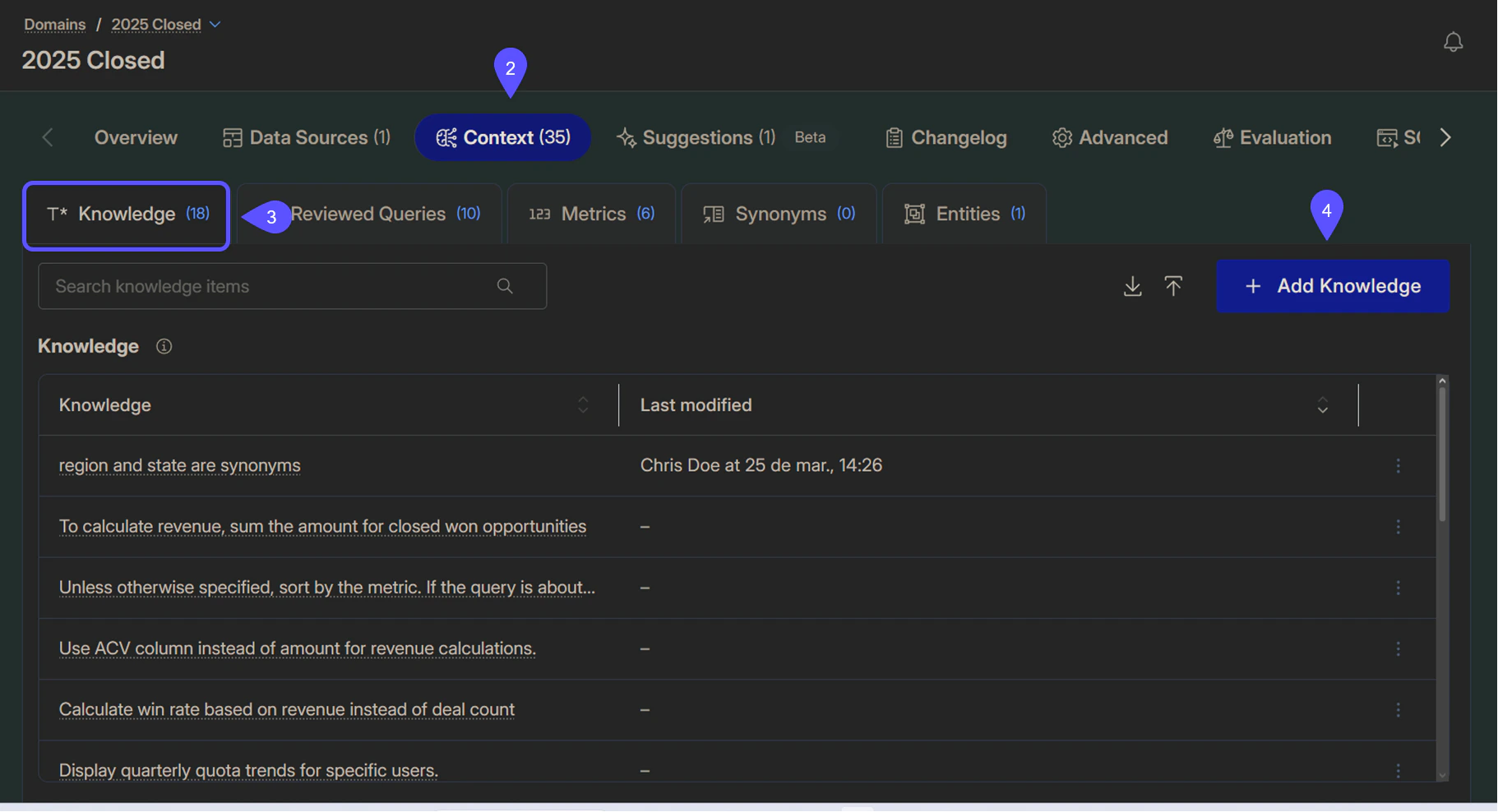Click 'Chris Doe at 25 de mar., 14:26' cell
The height and width of the screenshot is (812, 1498).
pos(761,465)
